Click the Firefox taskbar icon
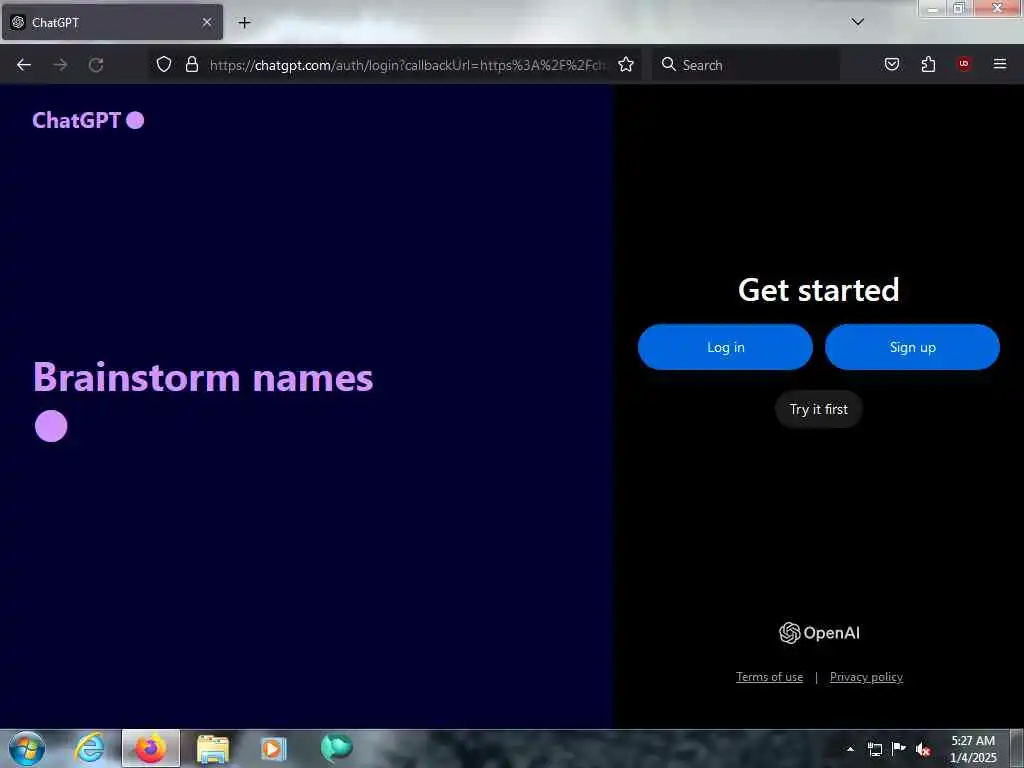 (x=151, y=748)
